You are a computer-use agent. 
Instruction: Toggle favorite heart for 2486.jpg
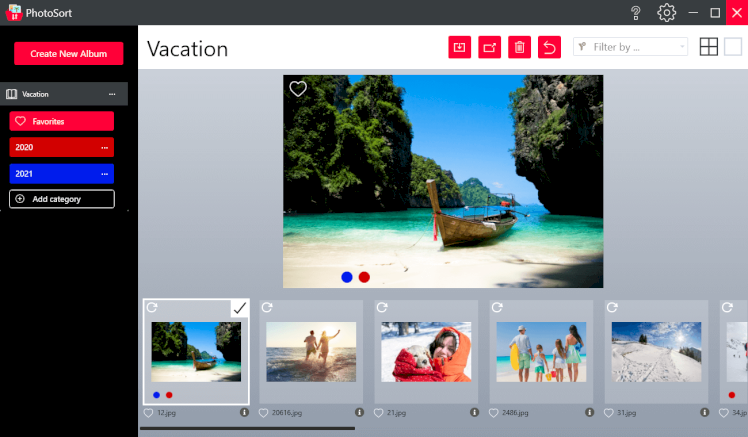pos(495,412)
